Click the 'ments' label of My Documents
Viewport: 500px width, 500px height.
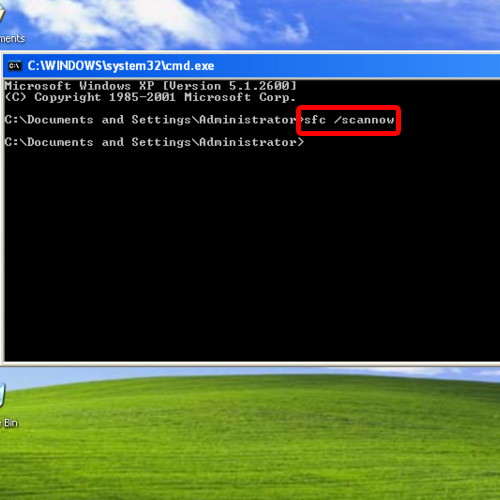click(x=12, y=39)
